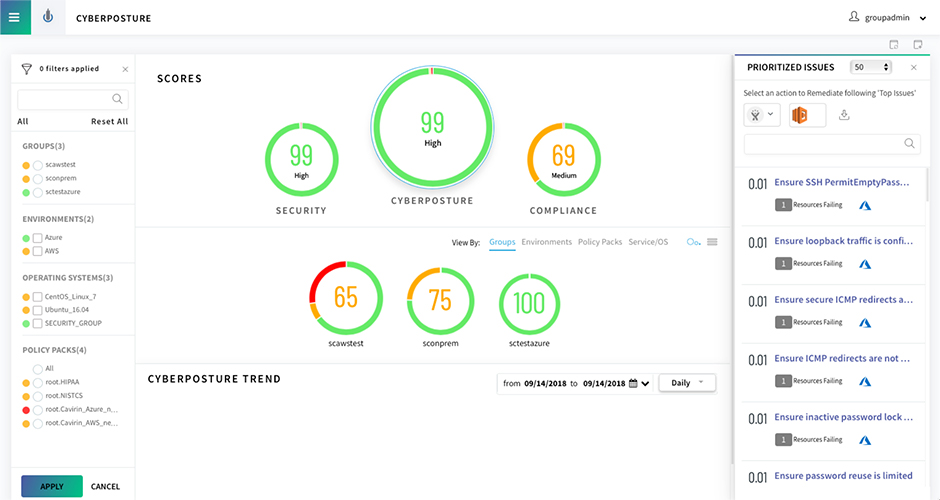
Task: Select the scawstest group radio button
Action: click(x=38, y=165)
